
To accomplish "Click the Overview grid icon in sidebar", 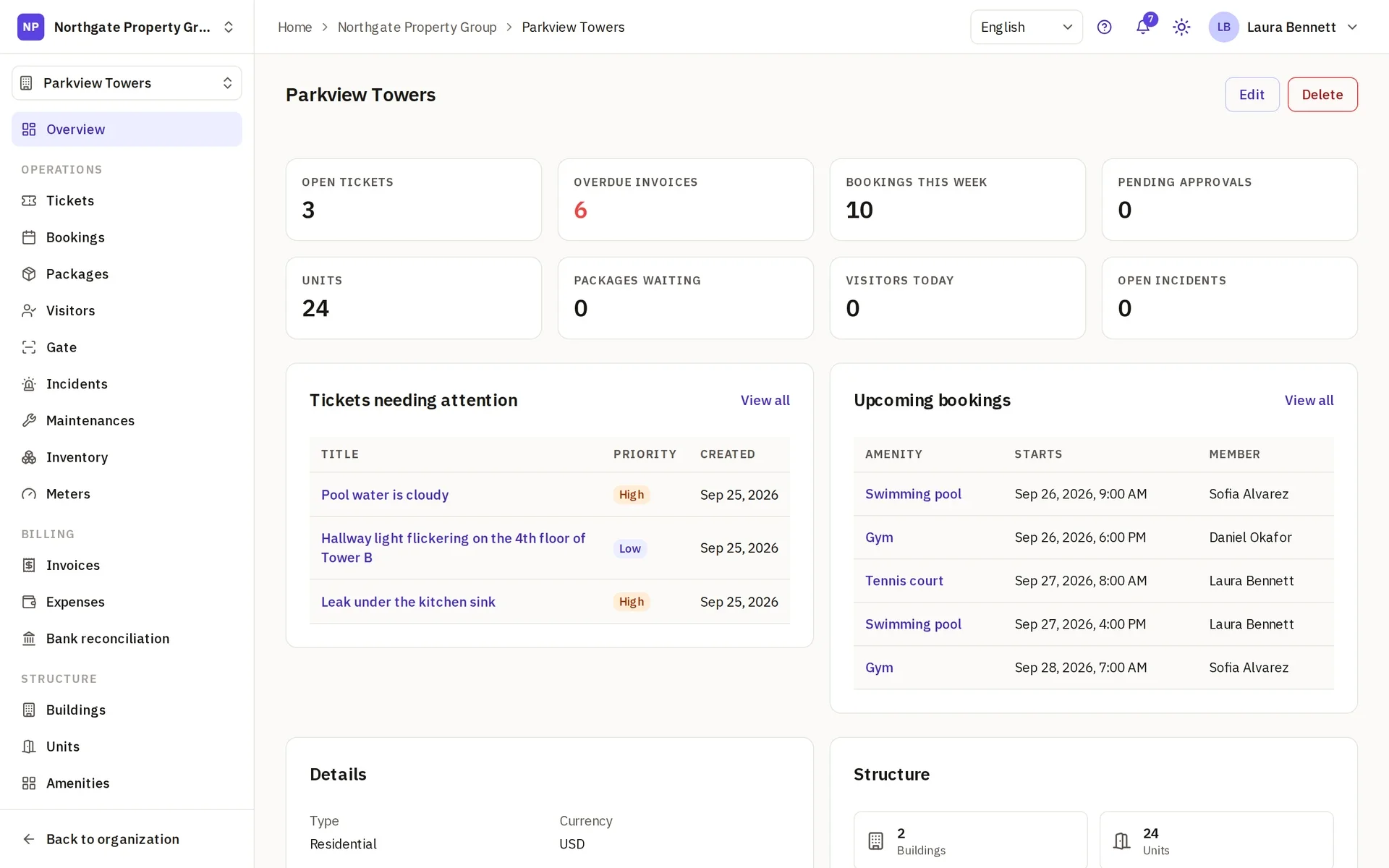I will coord(29,129).
